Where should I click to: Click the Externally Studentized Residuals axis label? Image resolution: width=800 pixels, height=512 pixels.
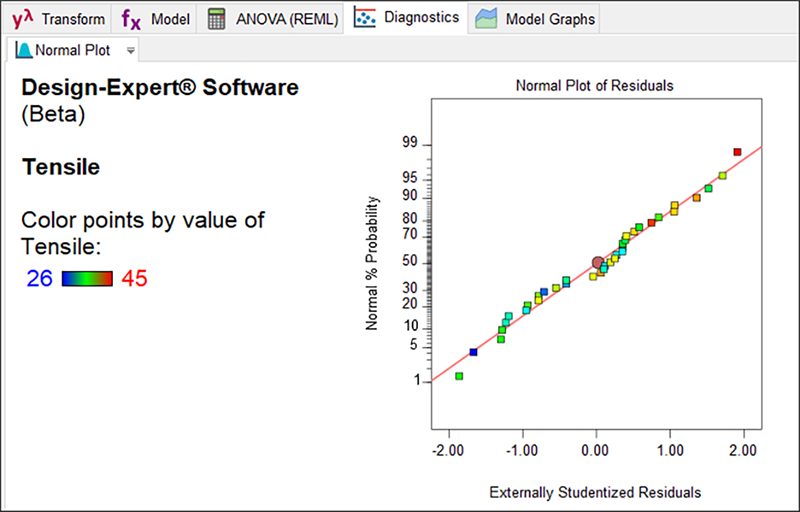click(594, 492)
